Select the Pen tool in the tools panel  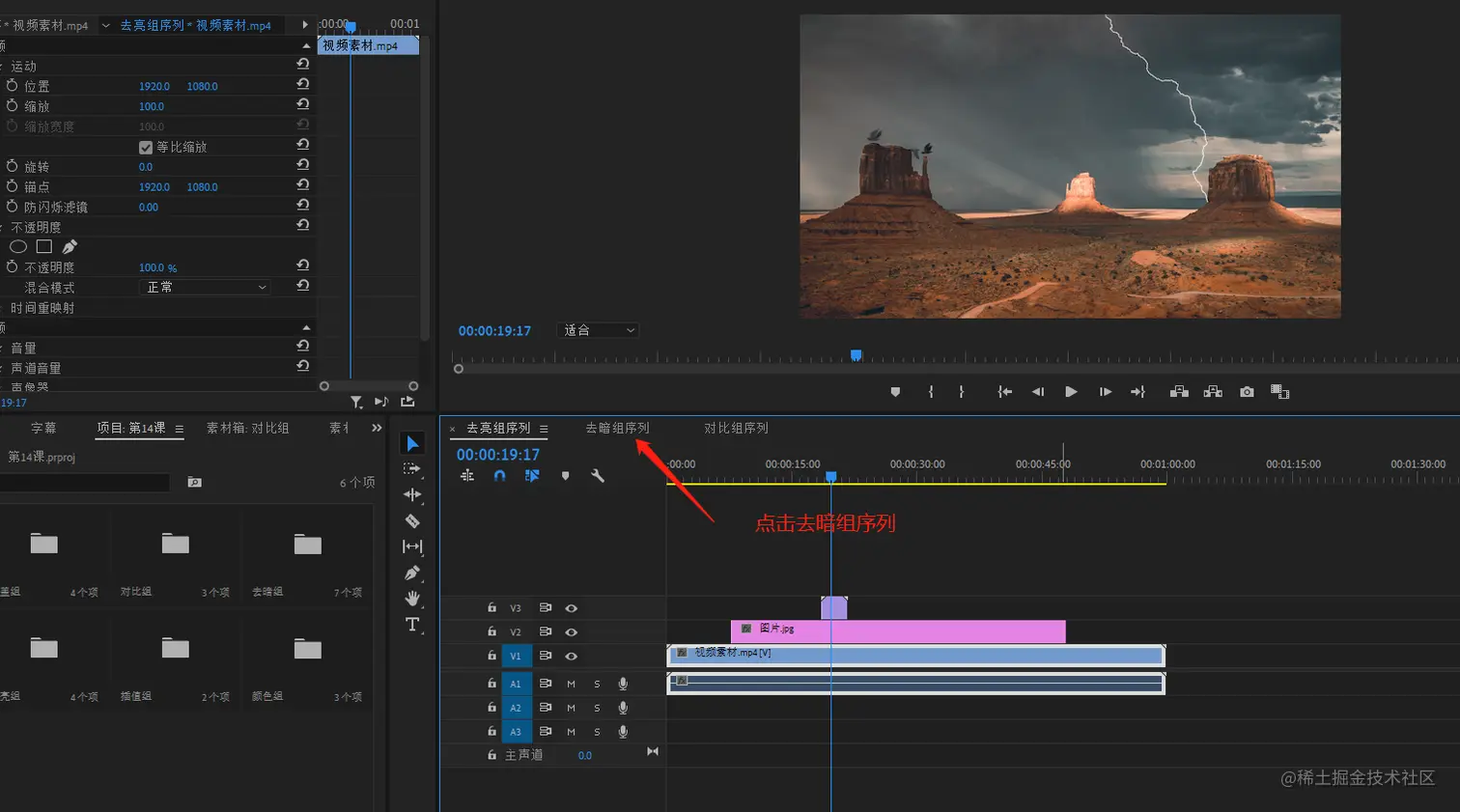point(412,573)
